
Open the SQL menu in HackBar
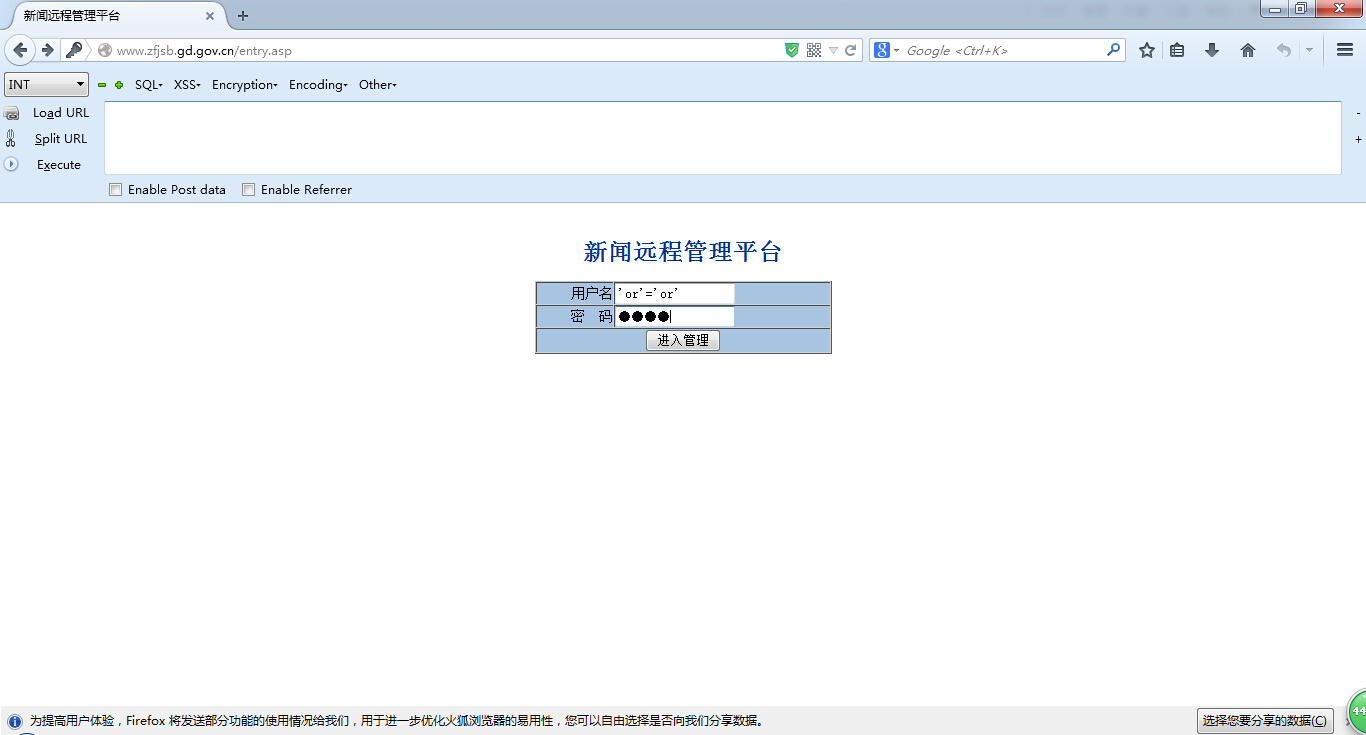pyautogui.click(x=149, y=85)
